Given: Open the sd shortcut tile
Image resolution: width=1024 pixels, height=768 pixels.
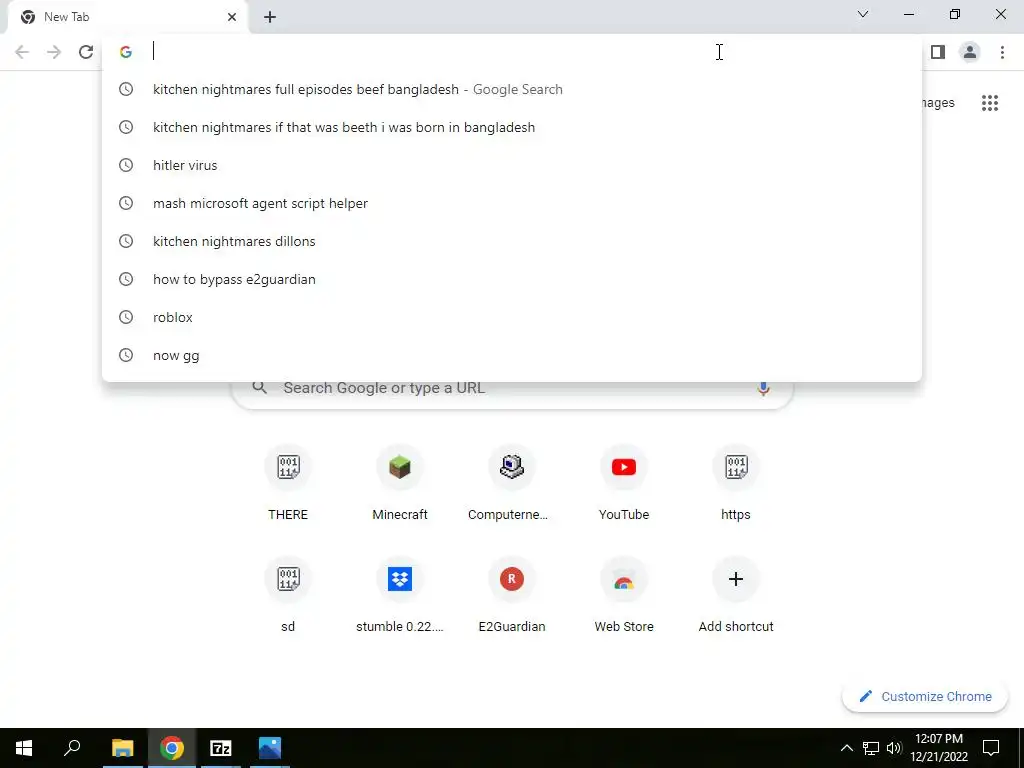Looking at the screenshot, I should click(288, 596).
